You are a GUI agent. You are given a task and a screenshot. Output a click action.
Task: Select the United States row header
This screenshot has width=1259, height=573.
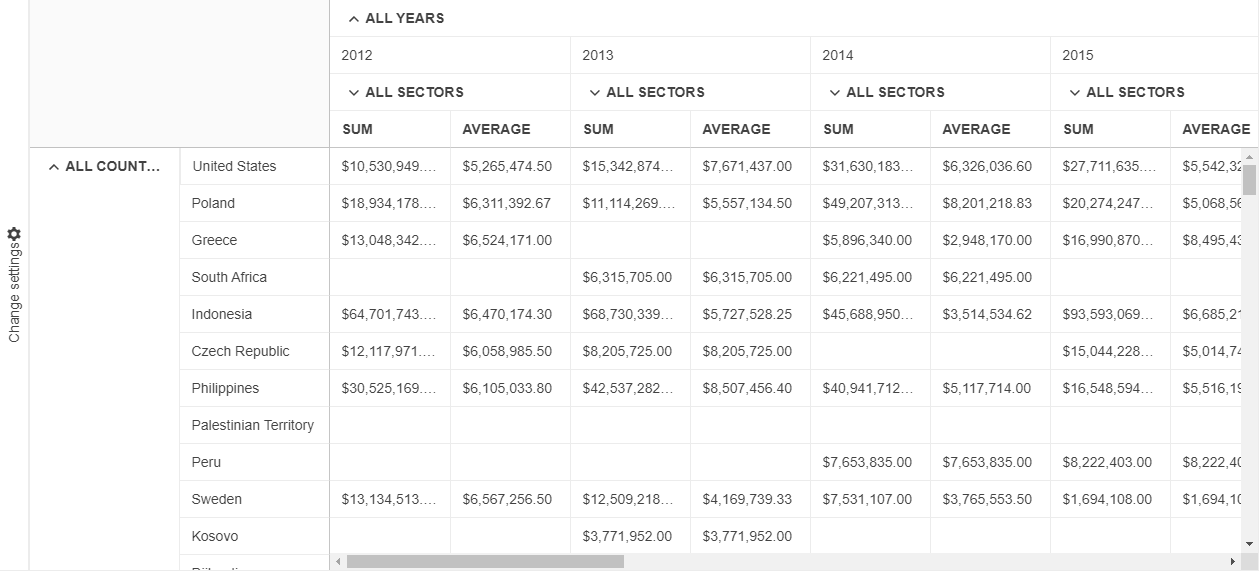234,167
